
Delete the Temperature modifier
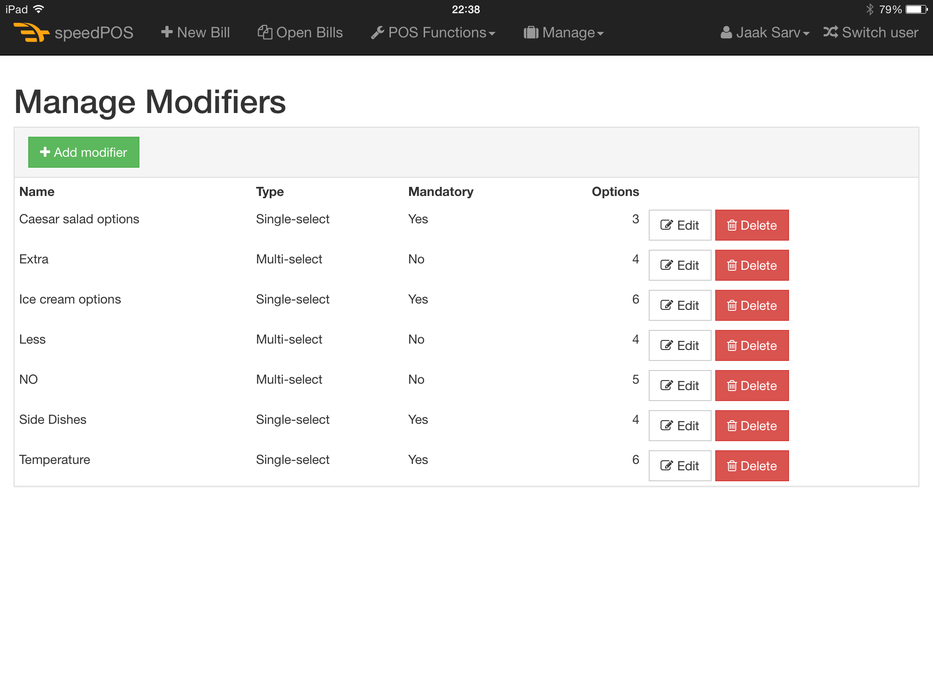point(752,466)
